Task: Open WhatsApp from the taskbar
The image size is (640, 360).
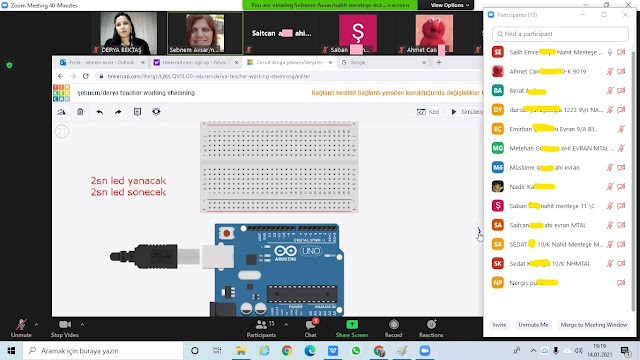Action: [356, 351]
